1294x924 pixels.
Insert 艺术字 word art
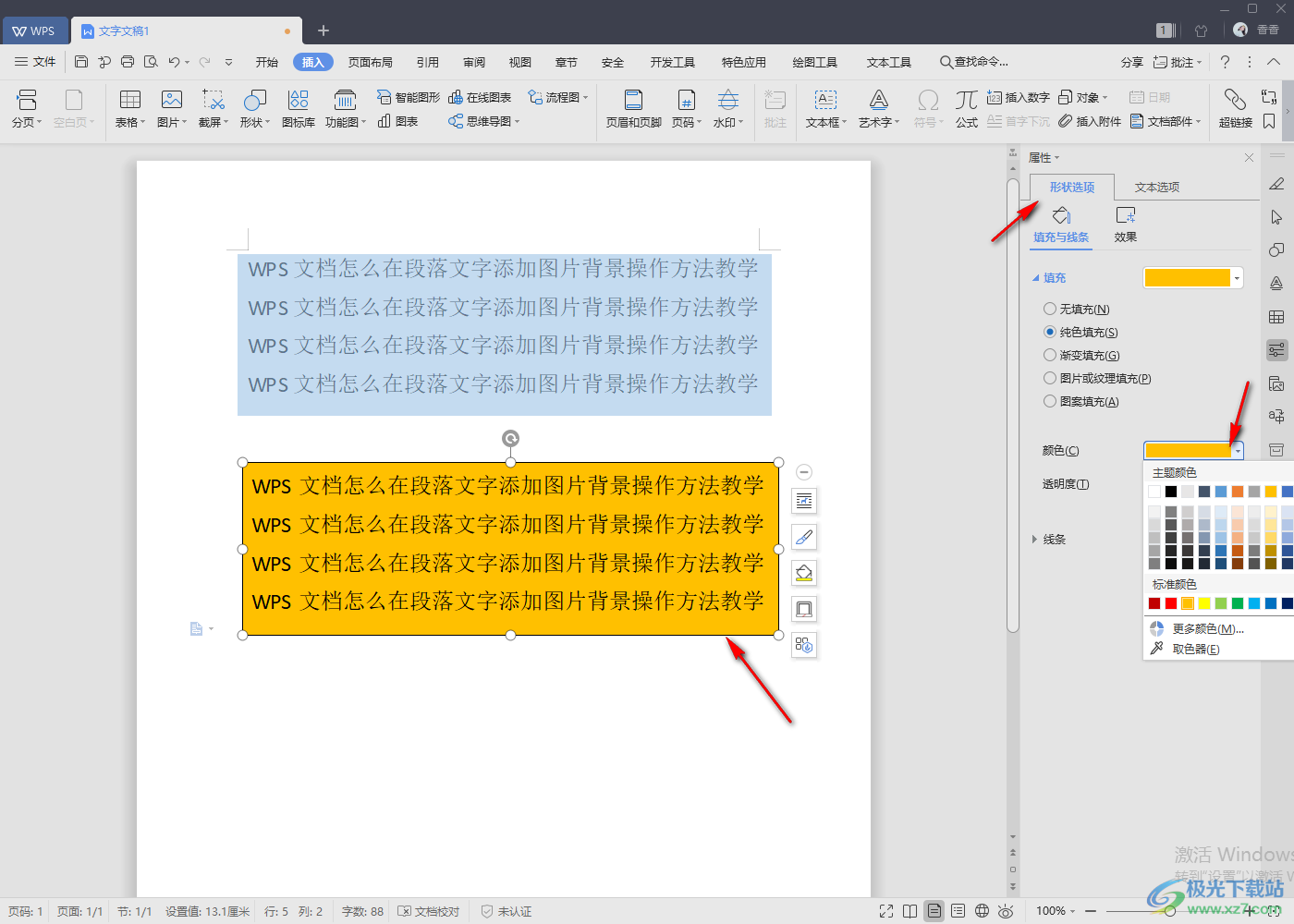pos(878,108)
